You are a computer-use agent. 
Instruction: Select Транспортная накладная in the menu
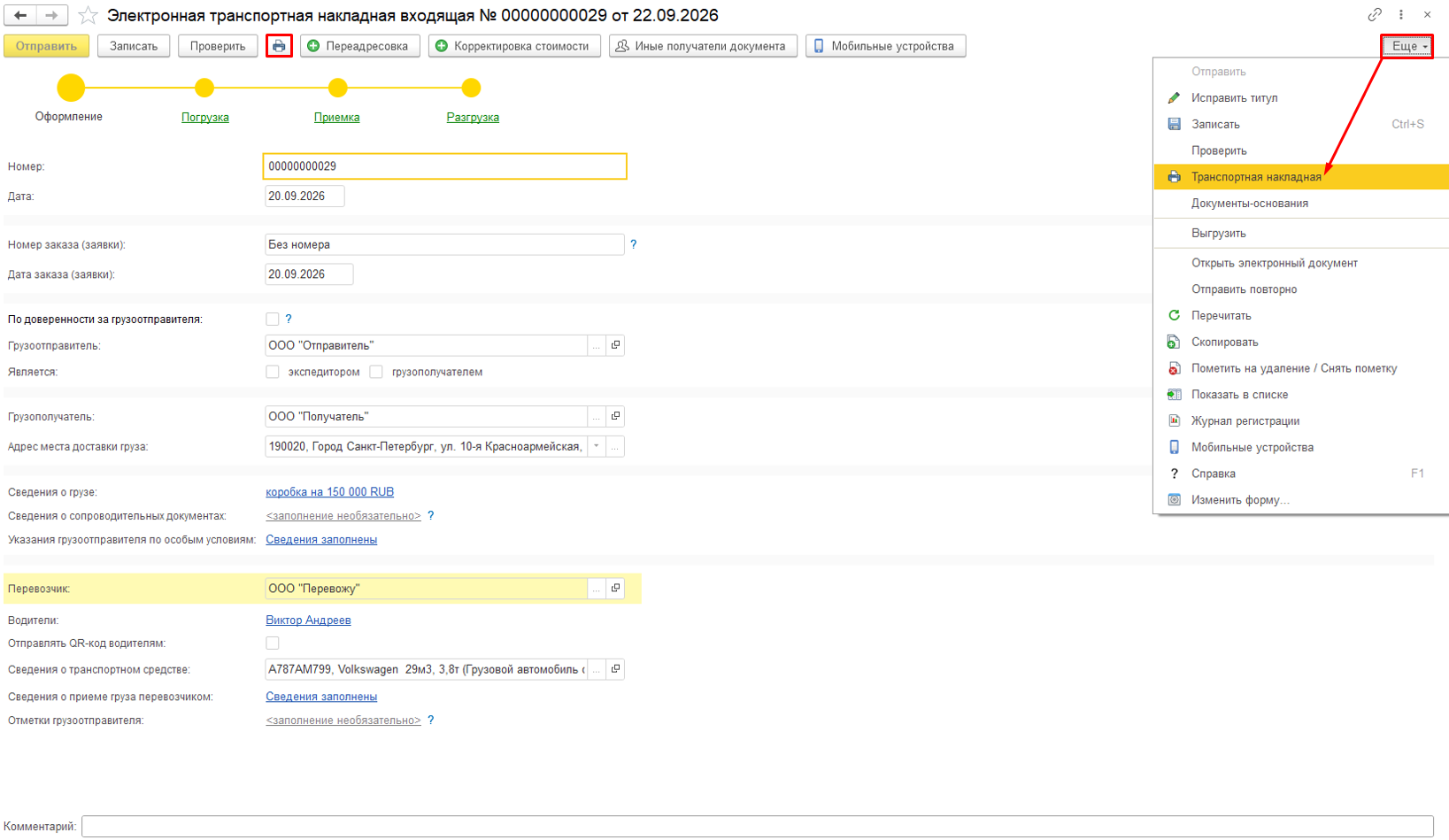click(x=1301, y=177)
